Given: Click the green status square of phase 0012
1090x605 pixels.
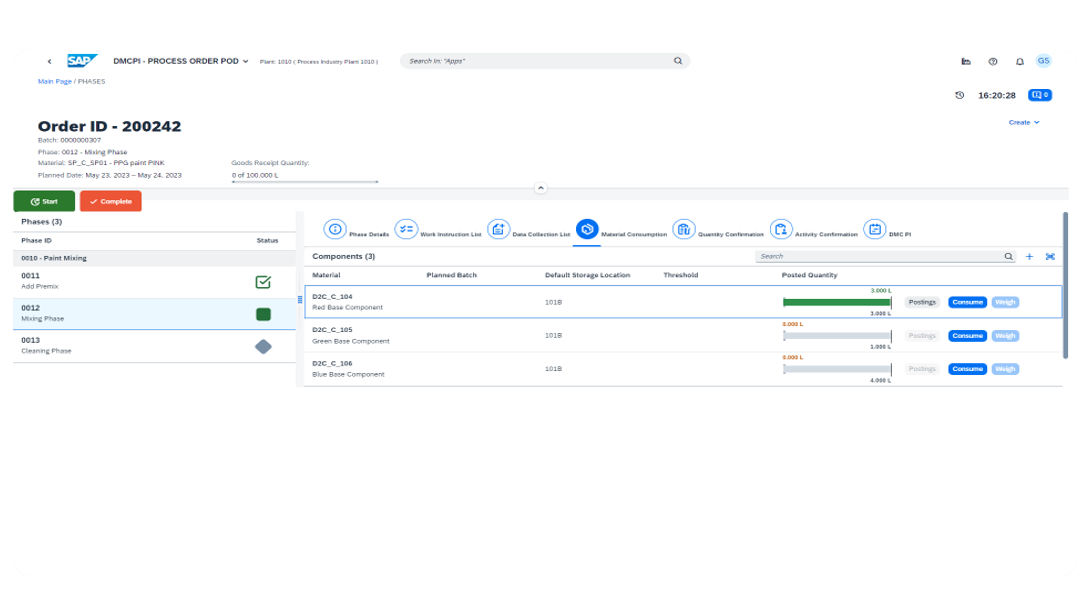Looking at the screenshot, I should click(263, 314).
